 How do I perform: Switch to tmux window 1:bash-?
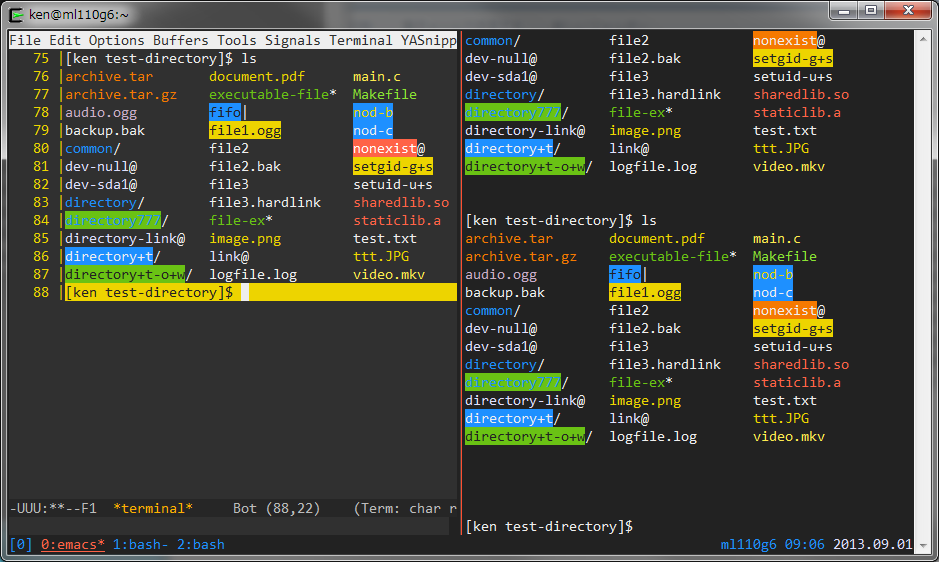click(x=141, y=545)
